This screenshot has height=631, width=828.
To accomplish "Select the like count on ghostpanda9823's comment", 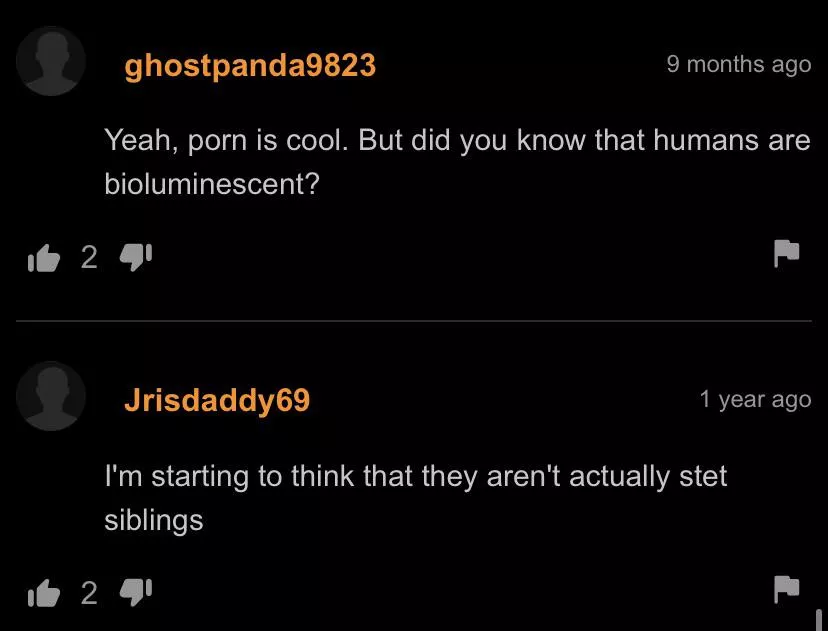I will (x=89, y=258).
